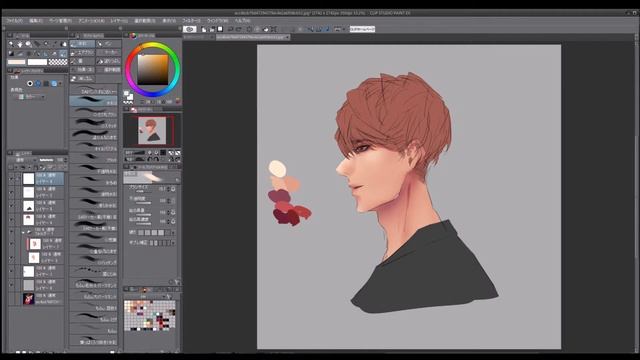Viewport: 640px width, 360px height.
Task: Adjust the layer opacity stepper in Layer panel
Action: coord(65,160)
